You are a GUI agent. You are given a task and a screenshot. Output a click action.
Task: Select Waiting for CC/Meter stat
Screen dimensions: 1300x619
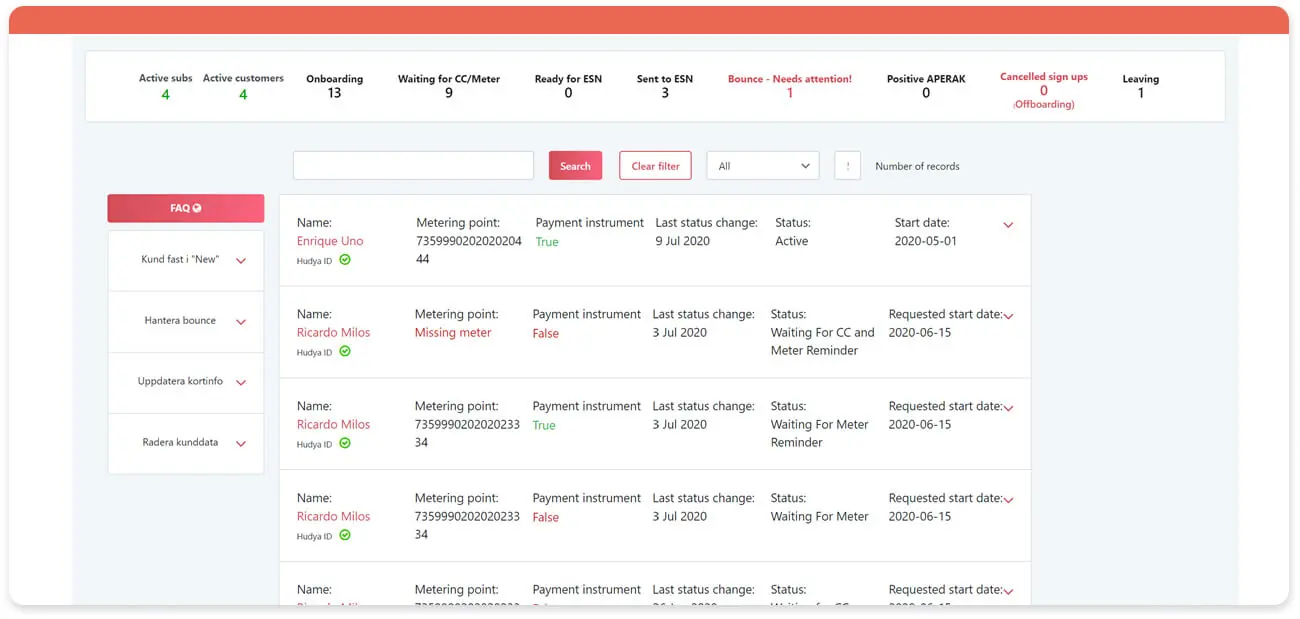point(449,86)
